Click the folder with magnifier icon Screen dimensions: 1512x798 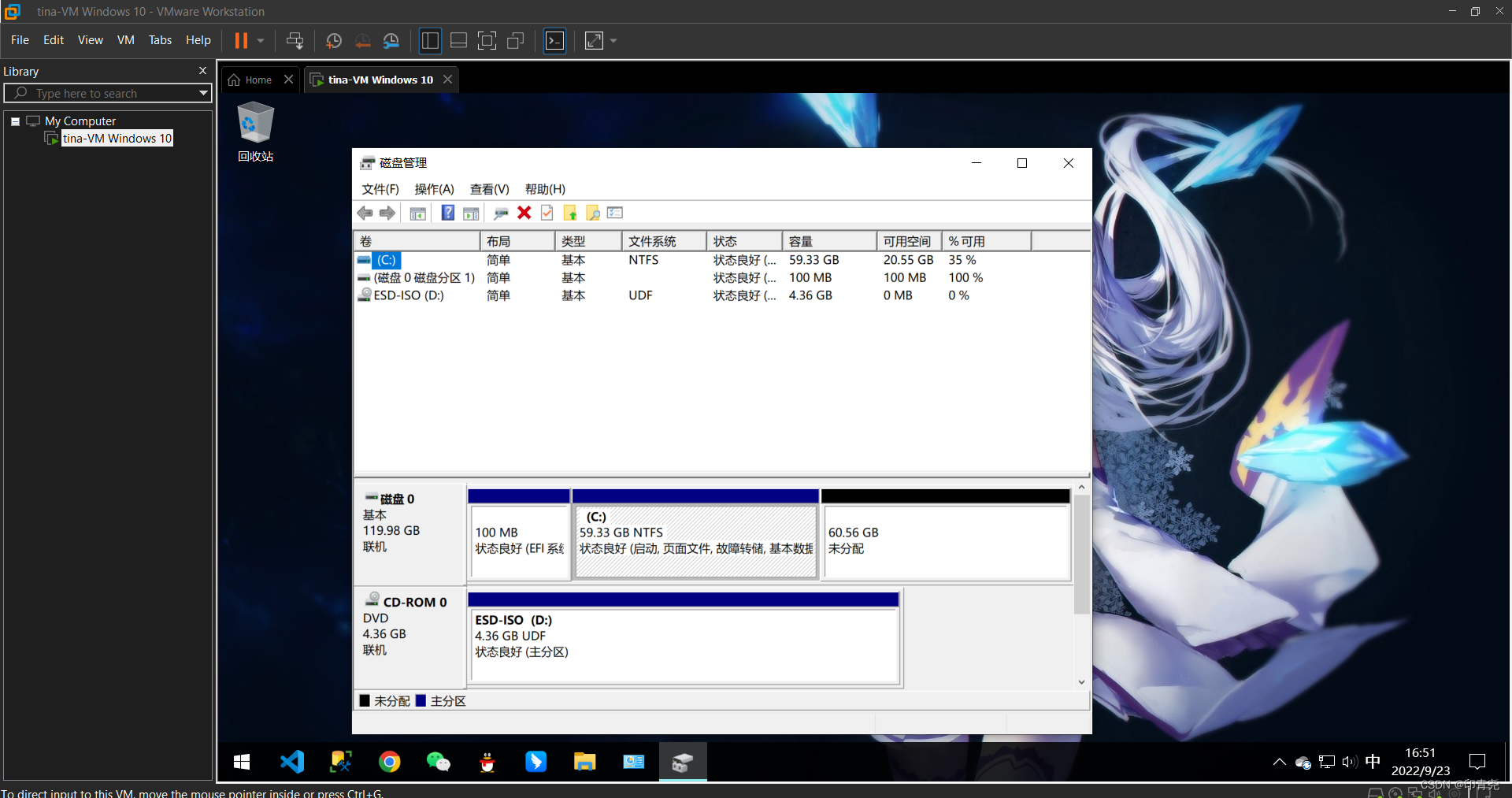tap(593, 213)
